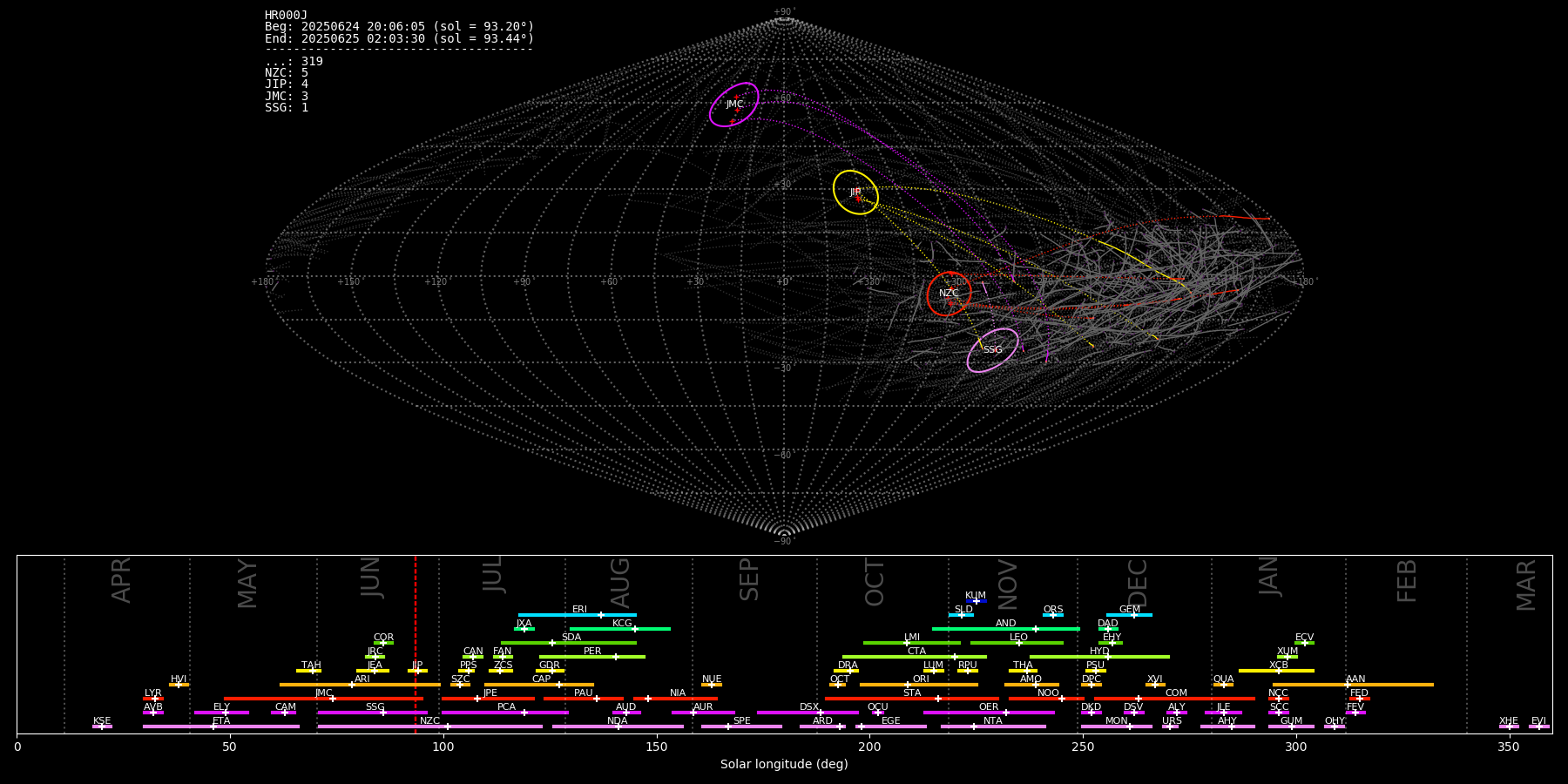
Task: Select the ORI shower bar
Action: 919,685
